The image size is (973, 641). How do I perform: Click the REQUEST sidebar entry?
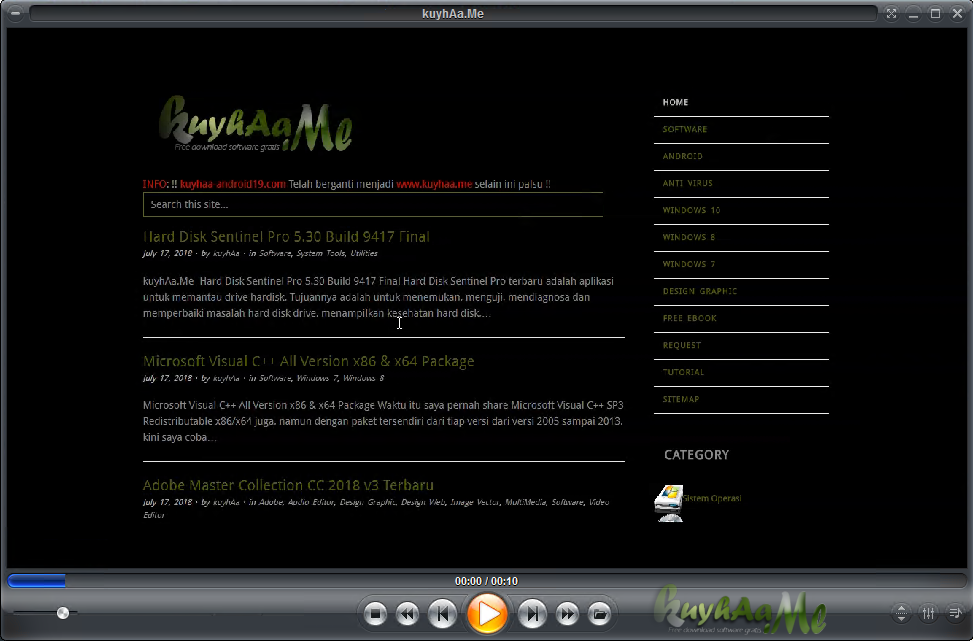[x=681, y=345]
